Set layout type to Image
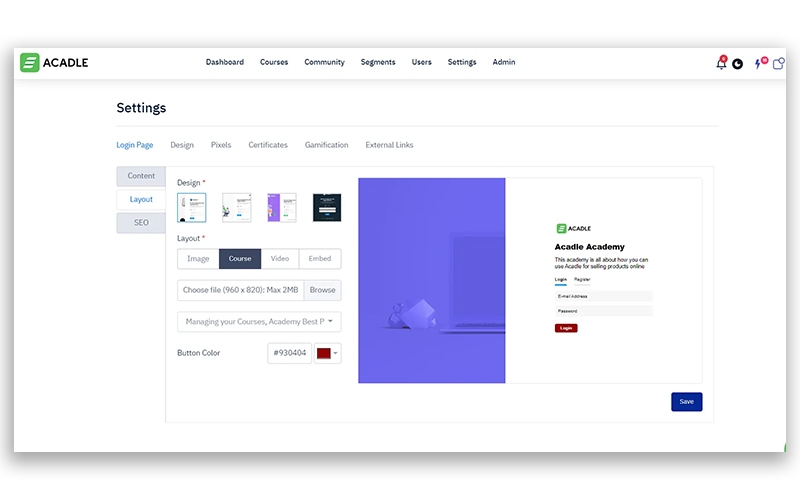The width and height of the screenshot is (800, 500). [198, 259]
